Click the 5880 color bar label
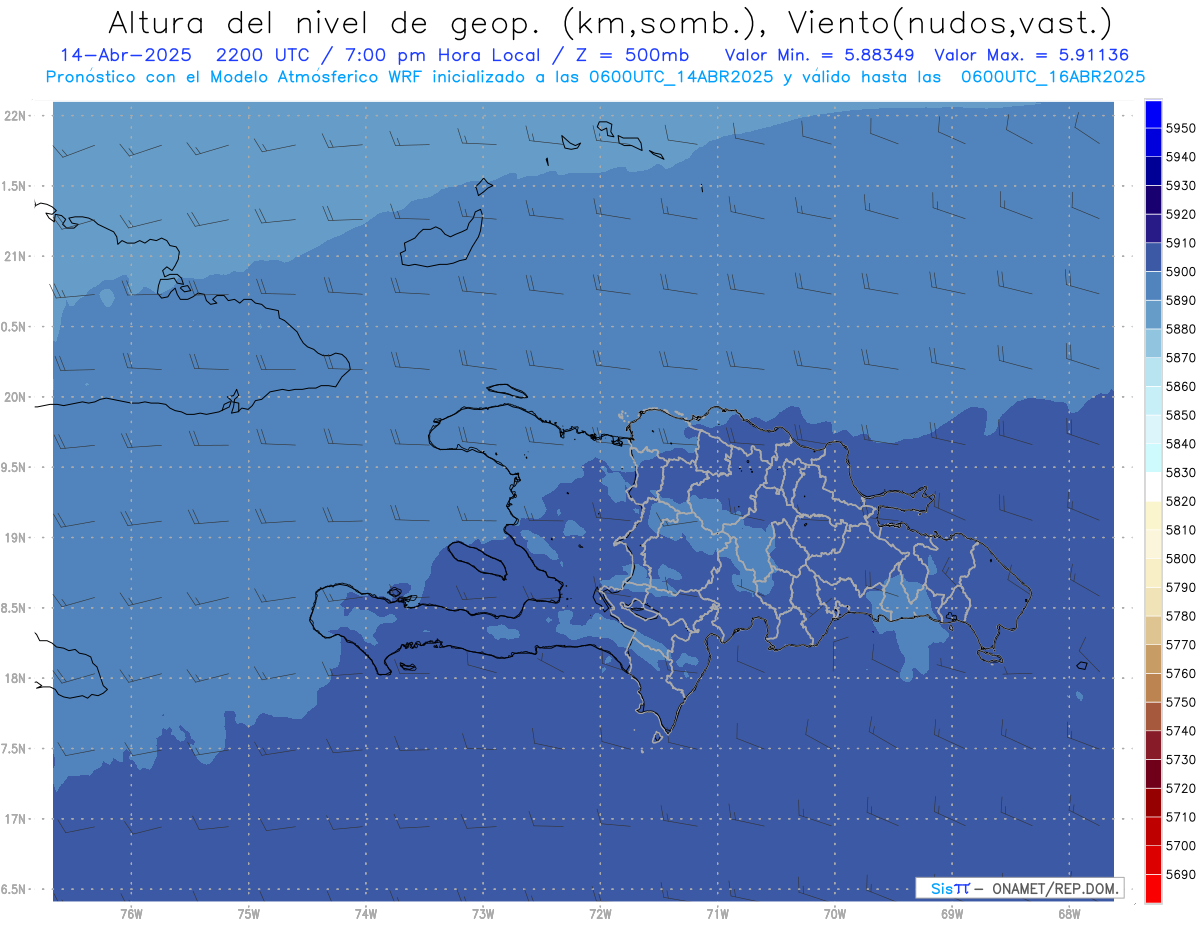This screenshot has height=927, width=1200. click(1181, 329)
